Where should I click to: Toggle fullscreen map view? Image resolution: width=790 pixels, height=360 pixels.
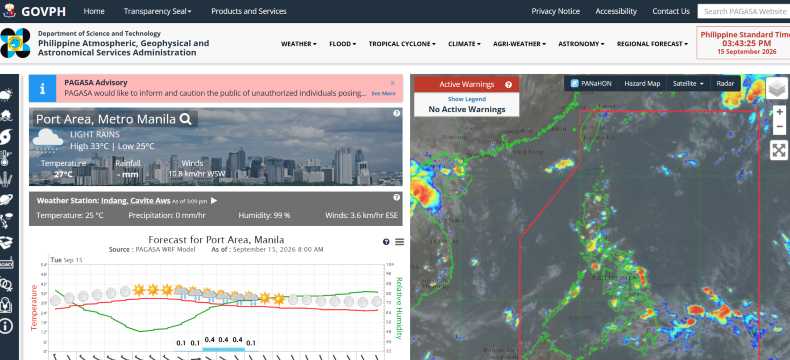point(779,150)
